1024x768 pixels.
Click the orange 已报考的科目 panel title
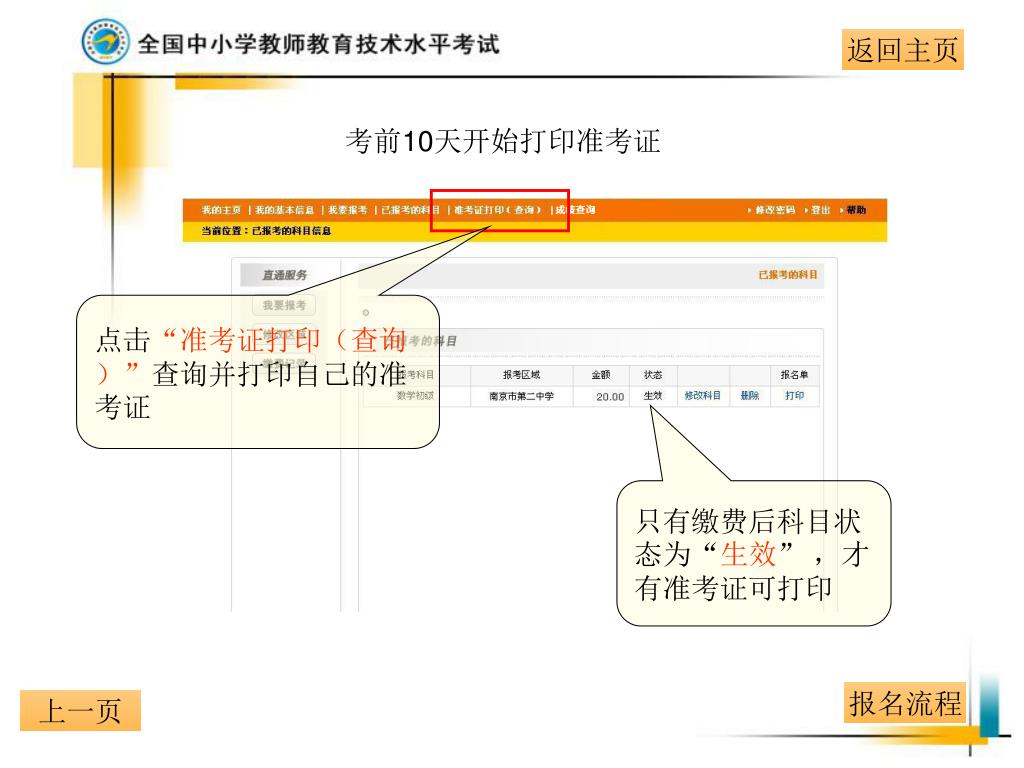[x=788, y=275]
